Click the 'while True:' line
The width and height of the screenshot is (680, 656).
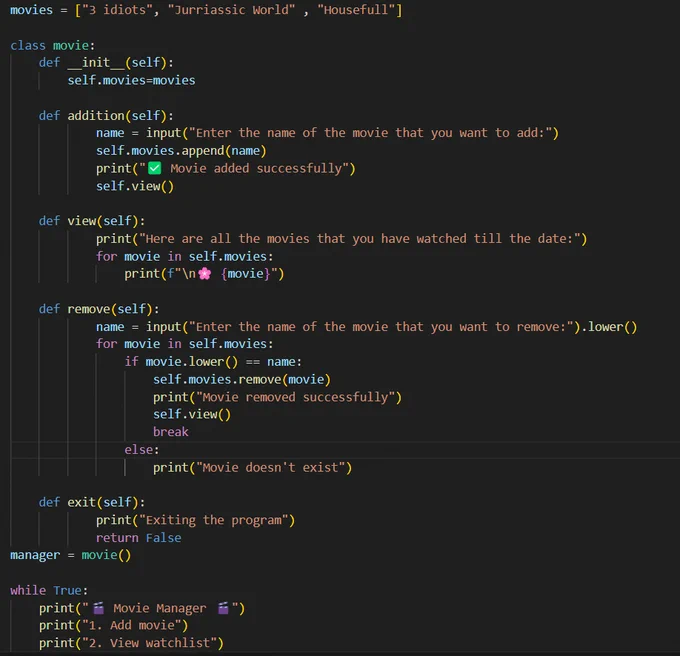(x=49, y=591)
